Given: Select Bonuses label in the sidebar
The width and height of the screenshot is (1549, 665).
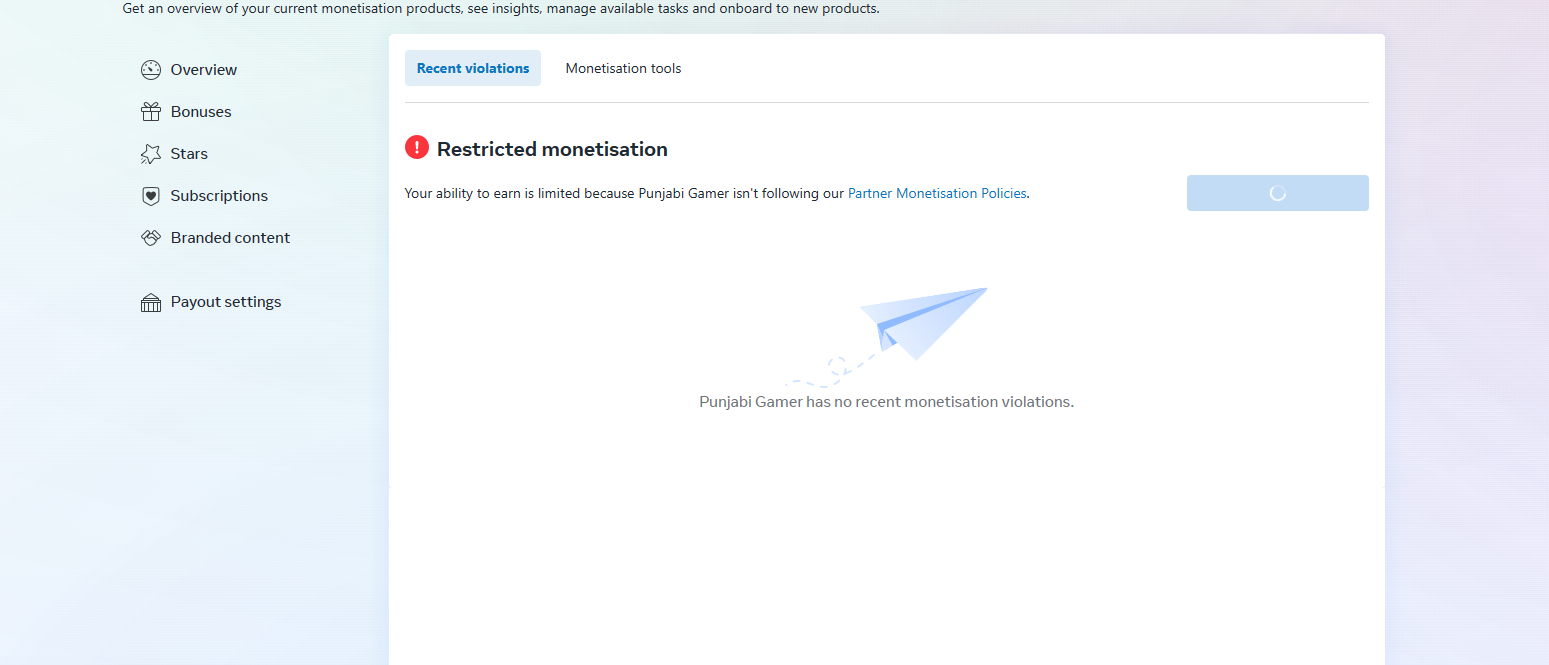Looking at the screenshot, I should pos(201,112).
